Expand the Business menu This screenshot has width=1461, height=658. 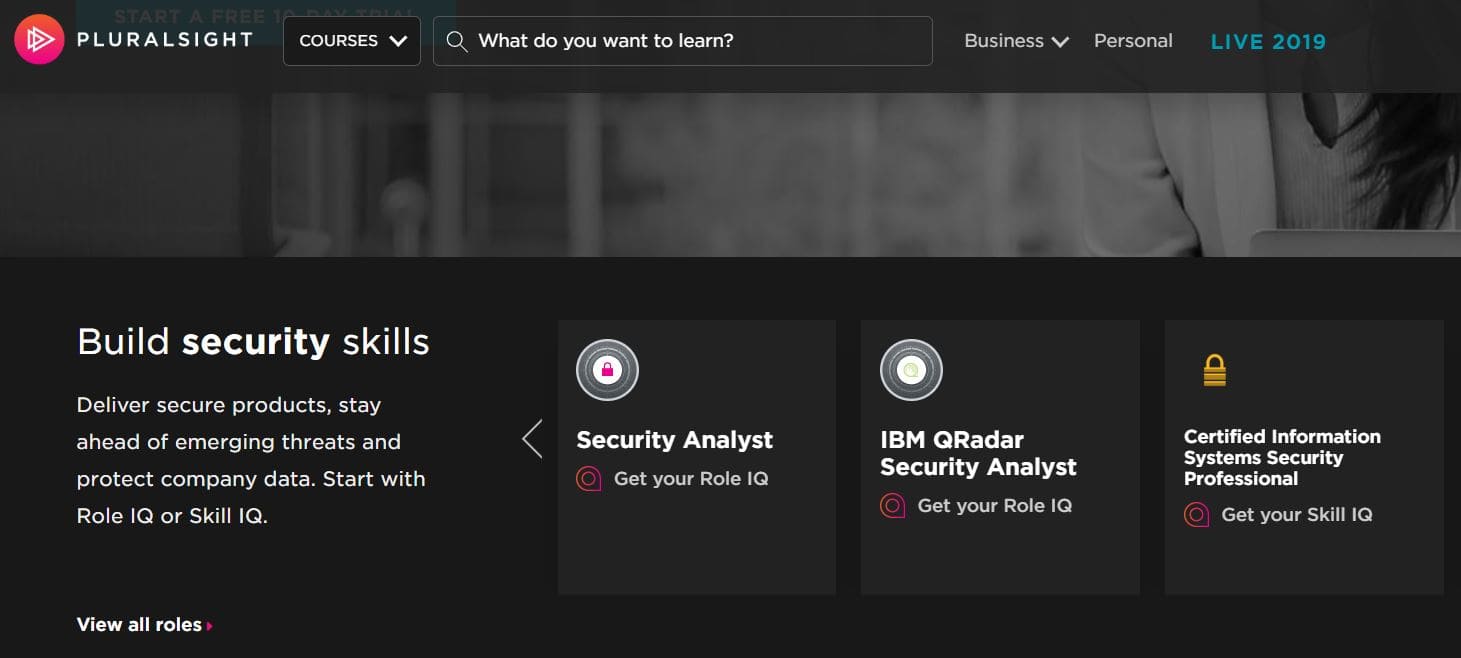click(x=1016, y=41)
